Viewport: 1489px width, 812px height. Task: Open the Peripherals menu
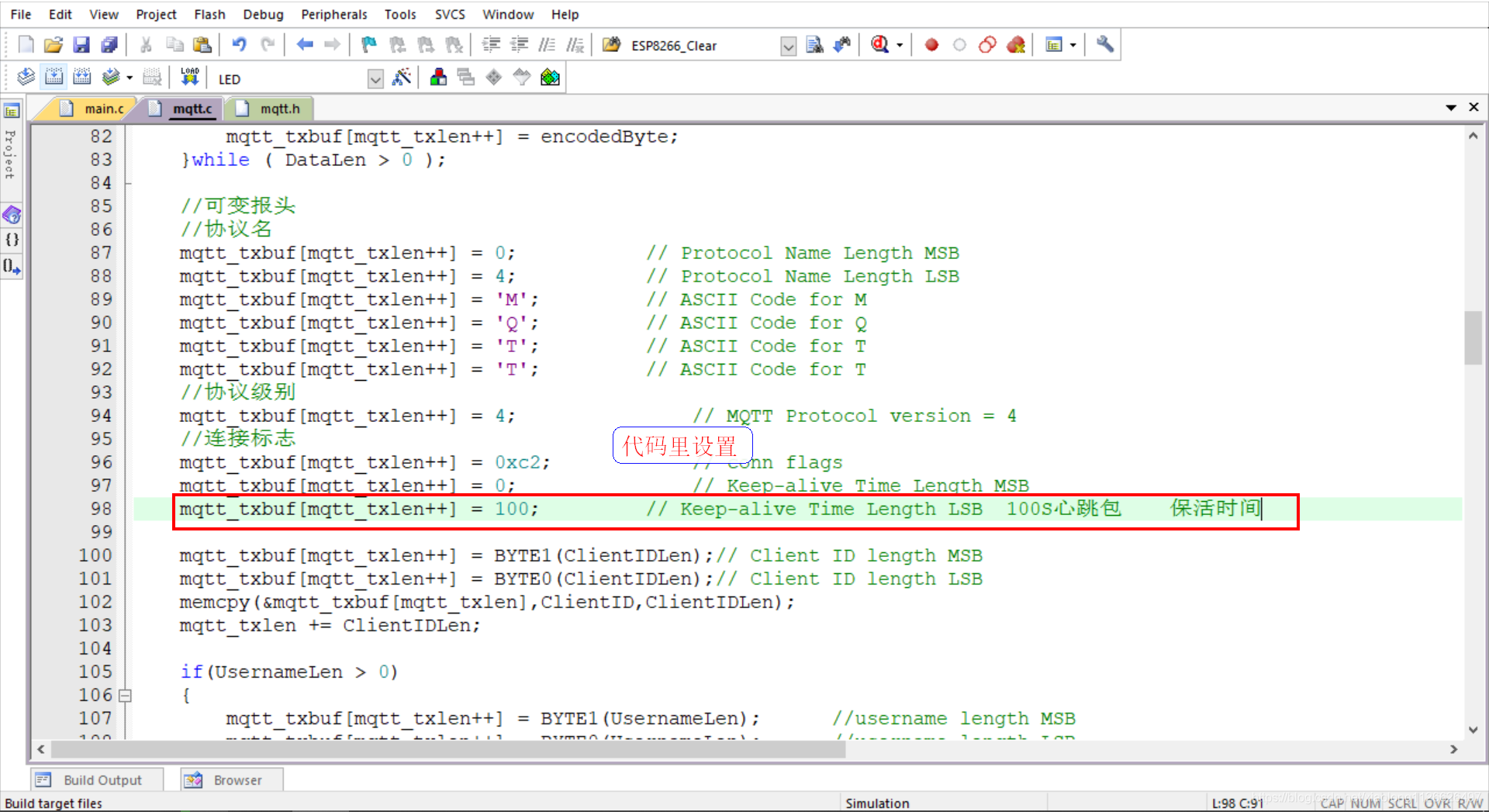(333, 14)
